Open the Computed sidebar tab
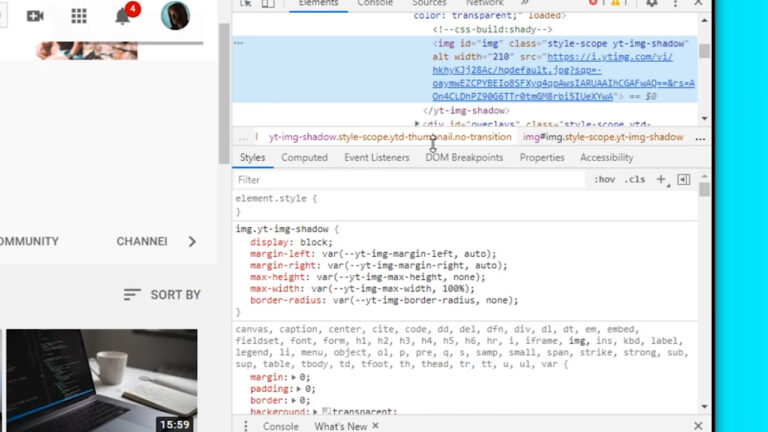This screenshot has height=432, width=768. click(304, 158)
